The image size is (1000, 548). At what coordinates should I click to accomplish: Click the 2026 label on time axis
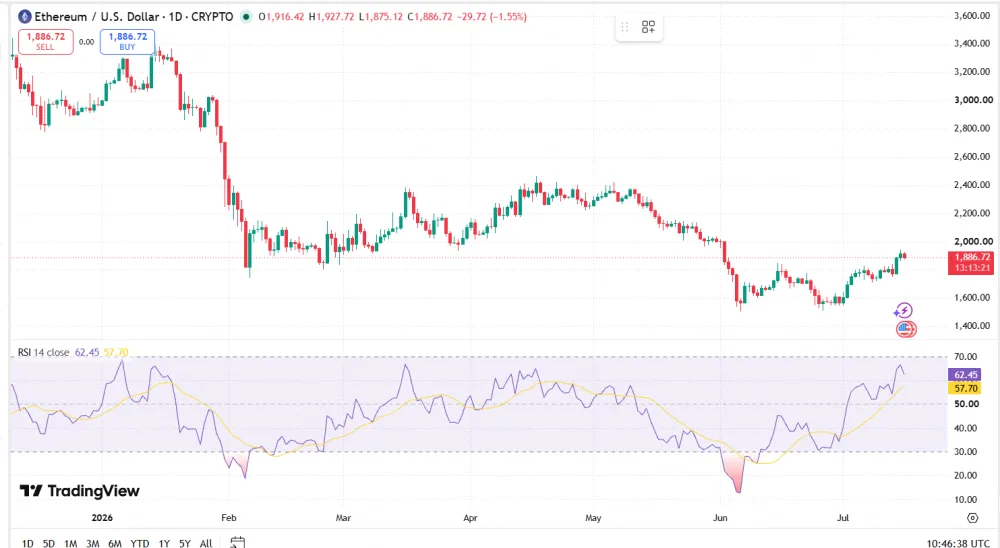tap(102, 517)
